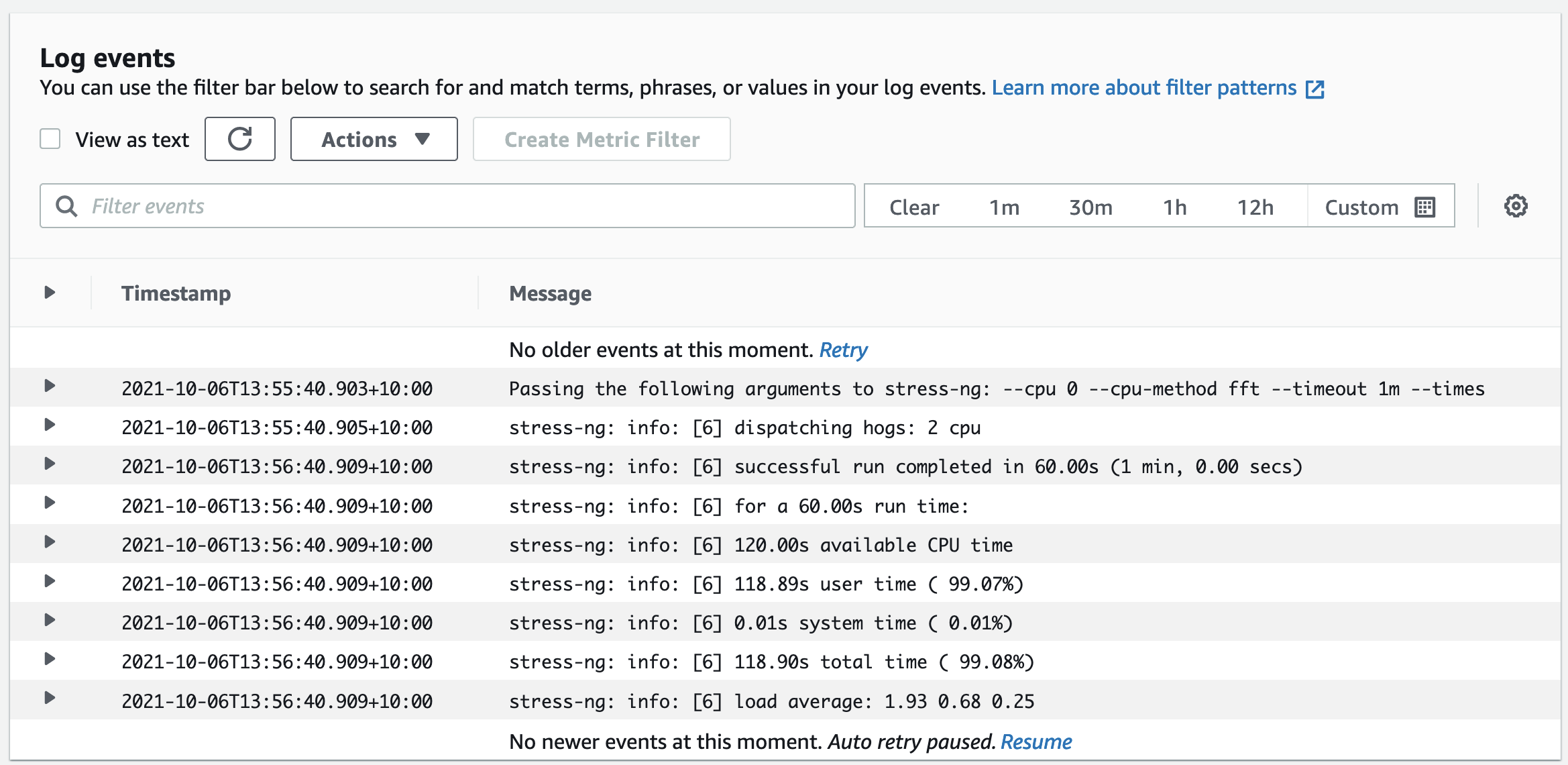Viewport: 1568px width, 765px height.
Task: Toggle the View as text checkbox
Action: [50, 139]
